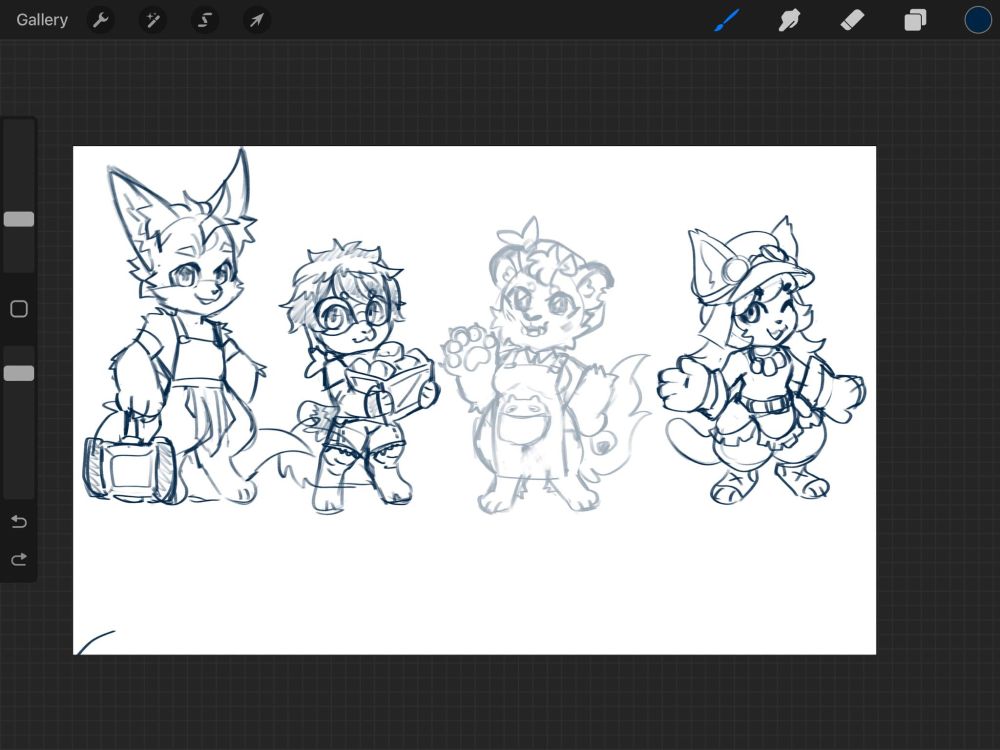Activate the Selection tool
This screenshot has width=1000, height=750.
pos(205,20)
